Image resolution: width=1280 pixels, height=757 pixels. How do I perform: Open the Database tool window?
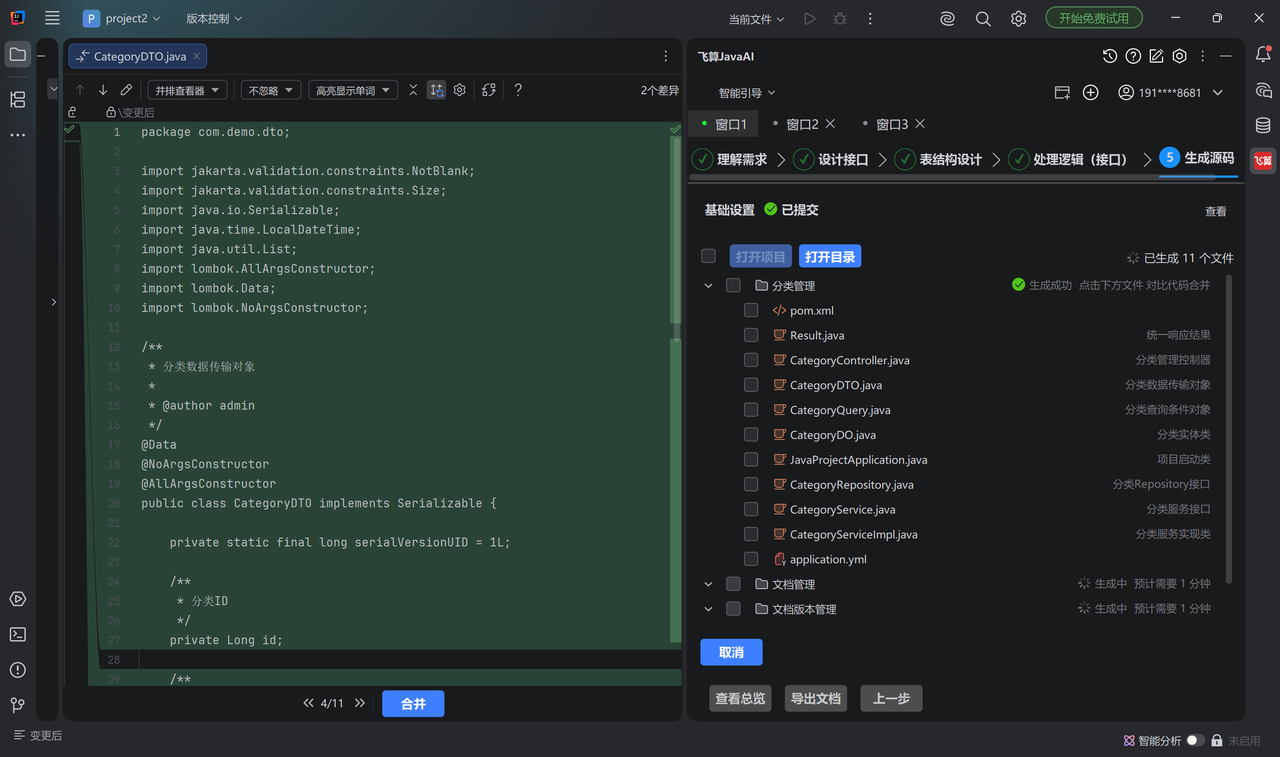(1263, 125)
